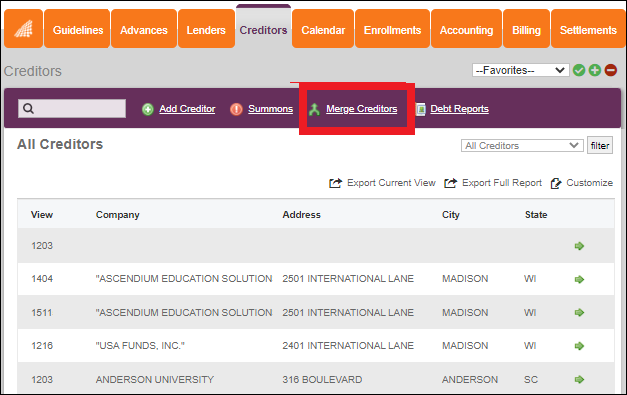The image size is (627, 395).
Task: Click the Export Current View icon
Action: 335,183
